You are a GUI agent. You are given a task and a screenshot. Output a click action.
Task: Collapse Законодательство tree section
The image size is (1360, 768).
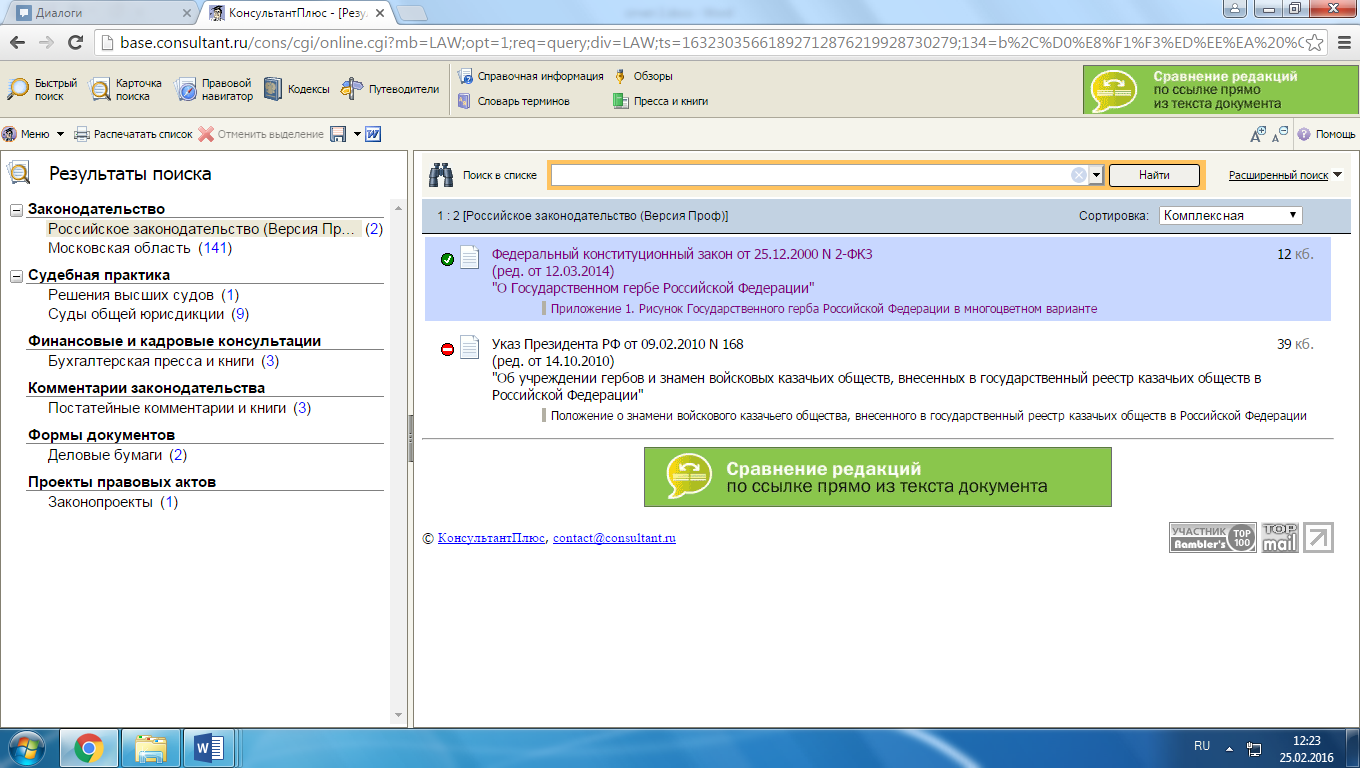[x=17, y=210]
